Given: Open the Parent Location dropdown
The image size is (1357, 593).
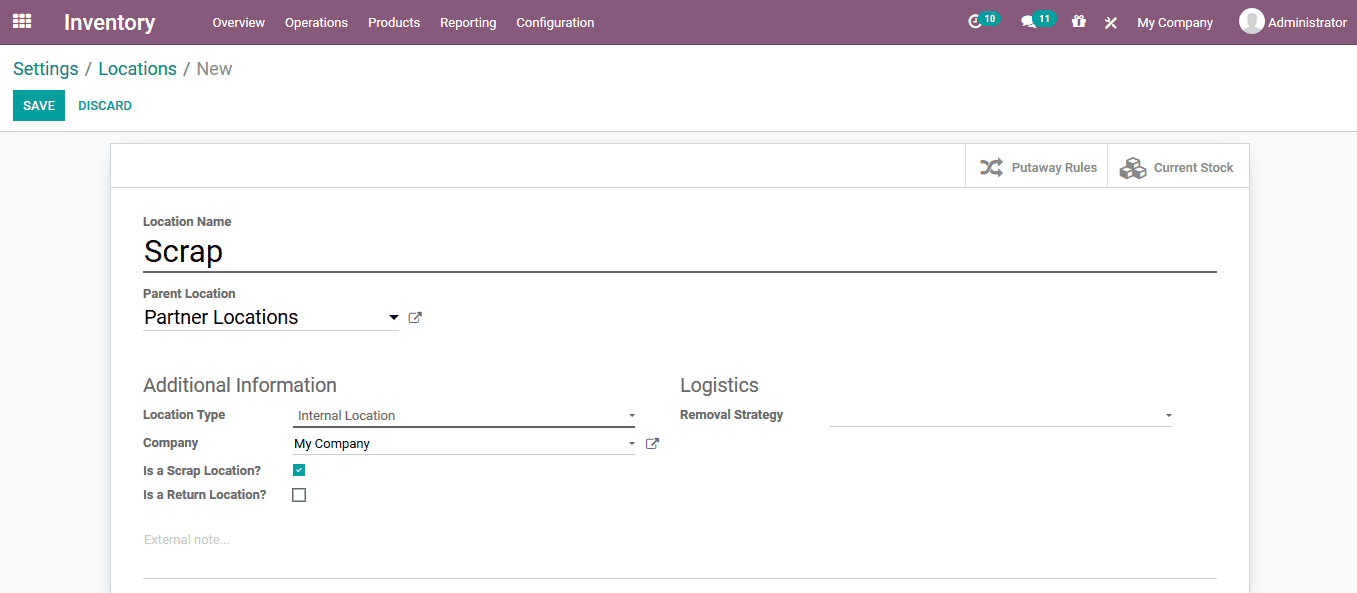Looking at the screenshot, I should pos(394,317).
